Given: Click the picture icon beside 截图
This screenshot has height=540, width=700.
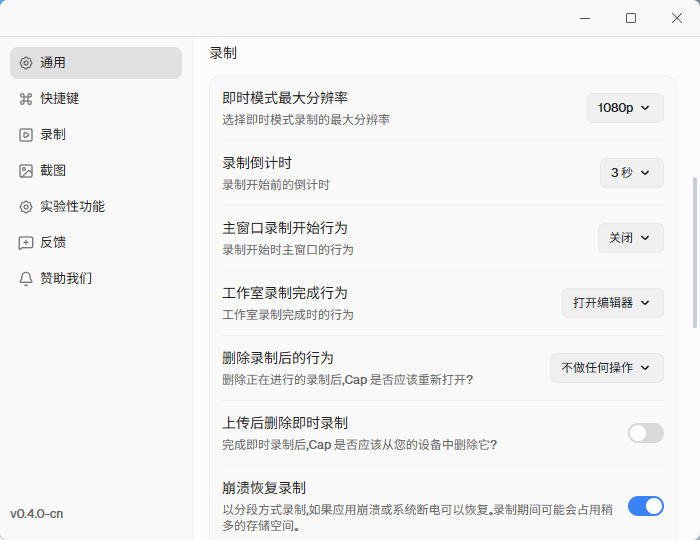Looking at the screenshot, I should click(26, 171).
